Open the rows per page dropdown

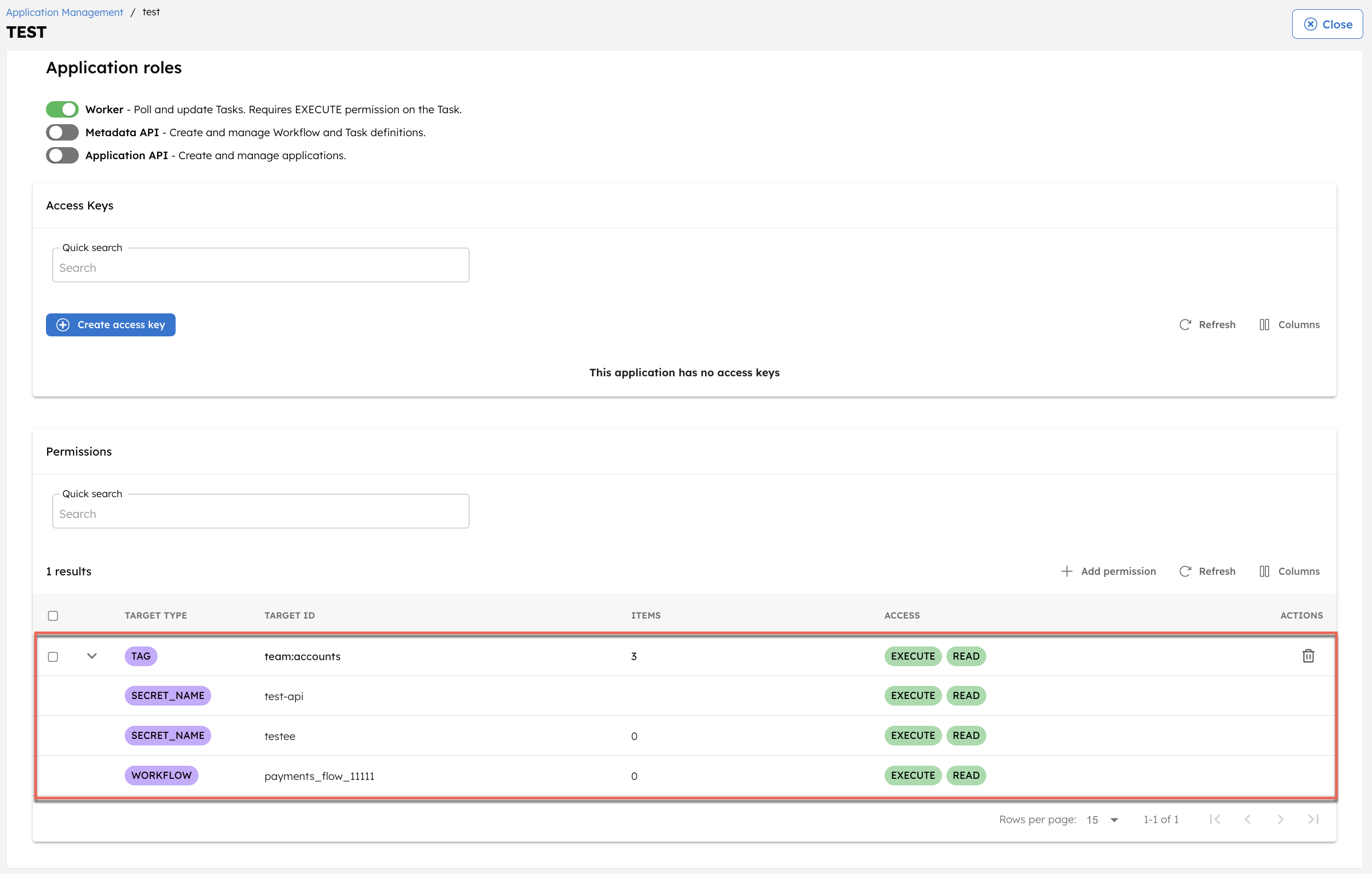click(x=1102, y=819)
